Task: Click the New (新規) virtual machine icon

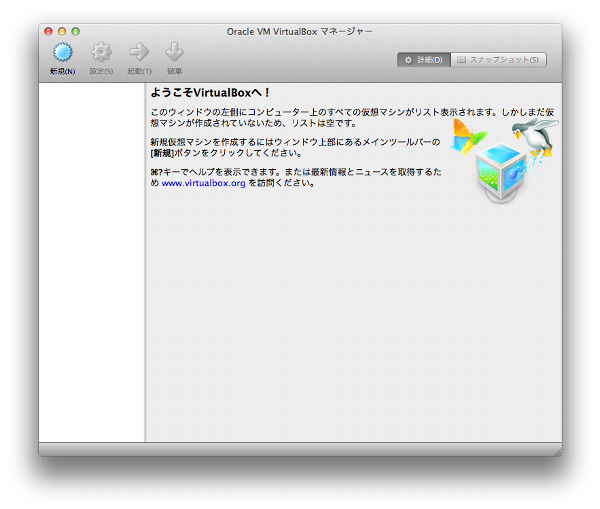Action: (63, 52)
